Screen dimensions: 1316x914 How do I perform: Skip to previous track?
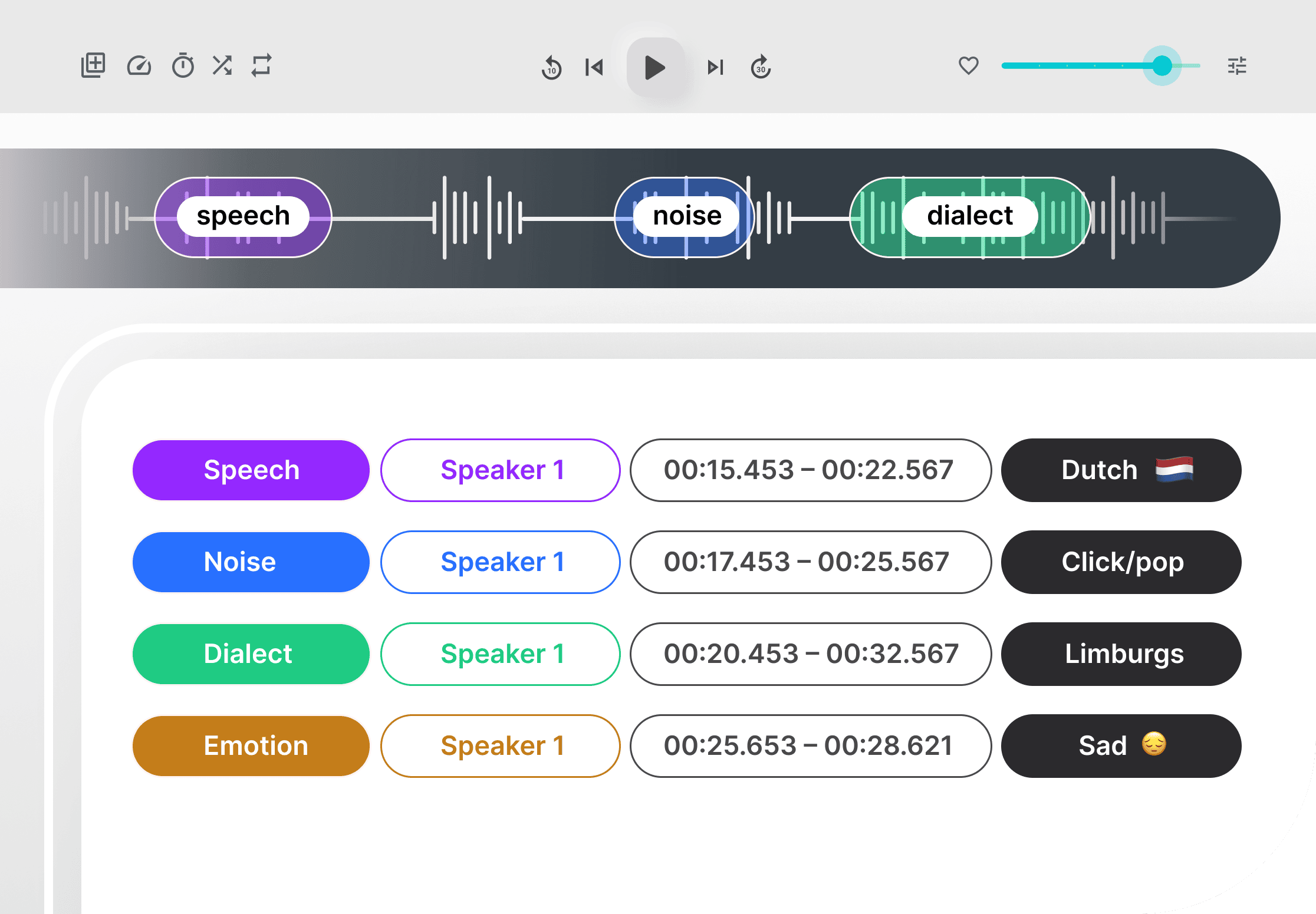(x=594, y=67)
